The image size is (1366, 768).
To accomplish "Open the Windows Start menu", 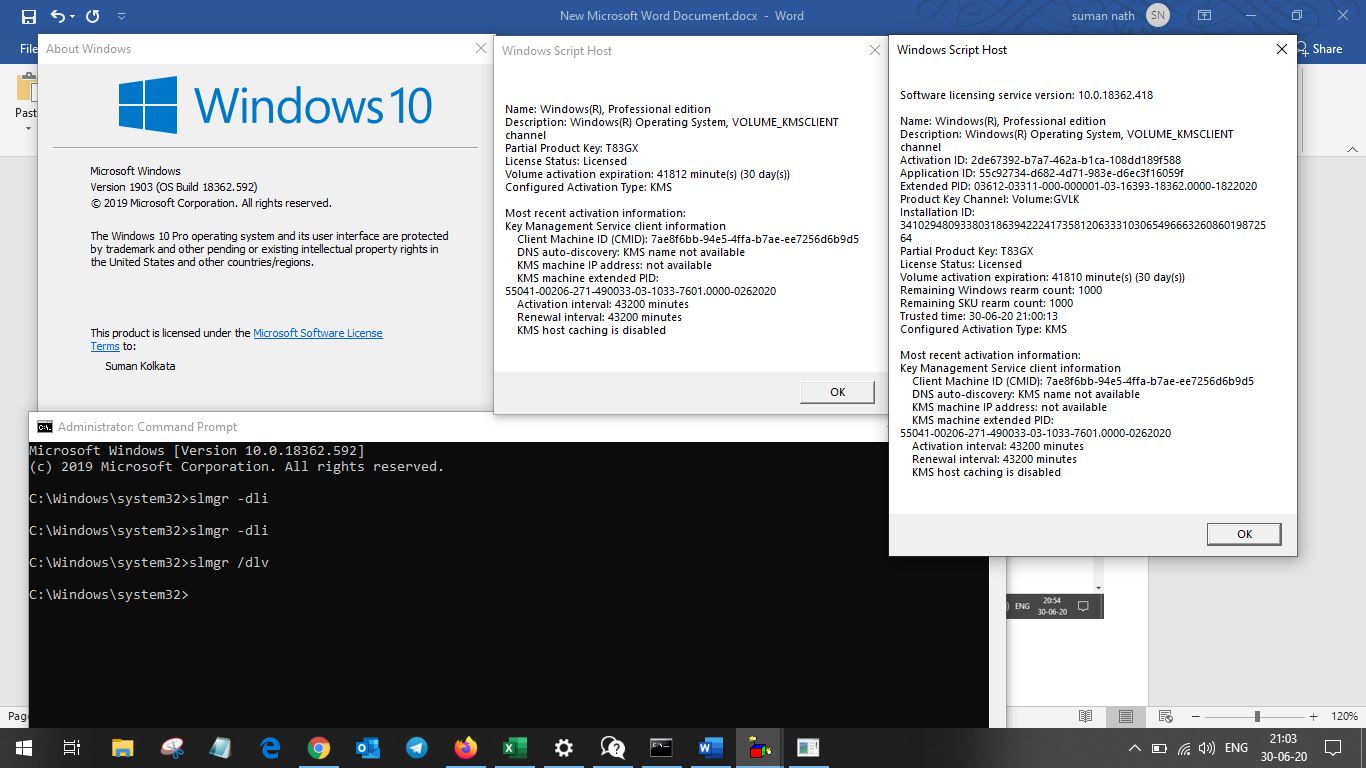I will pos(23,747).
